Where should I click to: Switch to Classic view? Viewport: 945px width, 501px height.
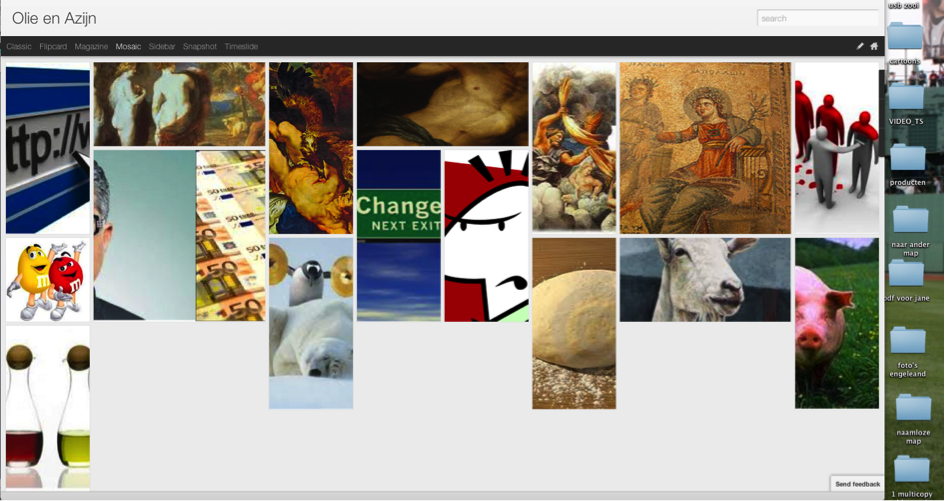[x=19, y=46]
